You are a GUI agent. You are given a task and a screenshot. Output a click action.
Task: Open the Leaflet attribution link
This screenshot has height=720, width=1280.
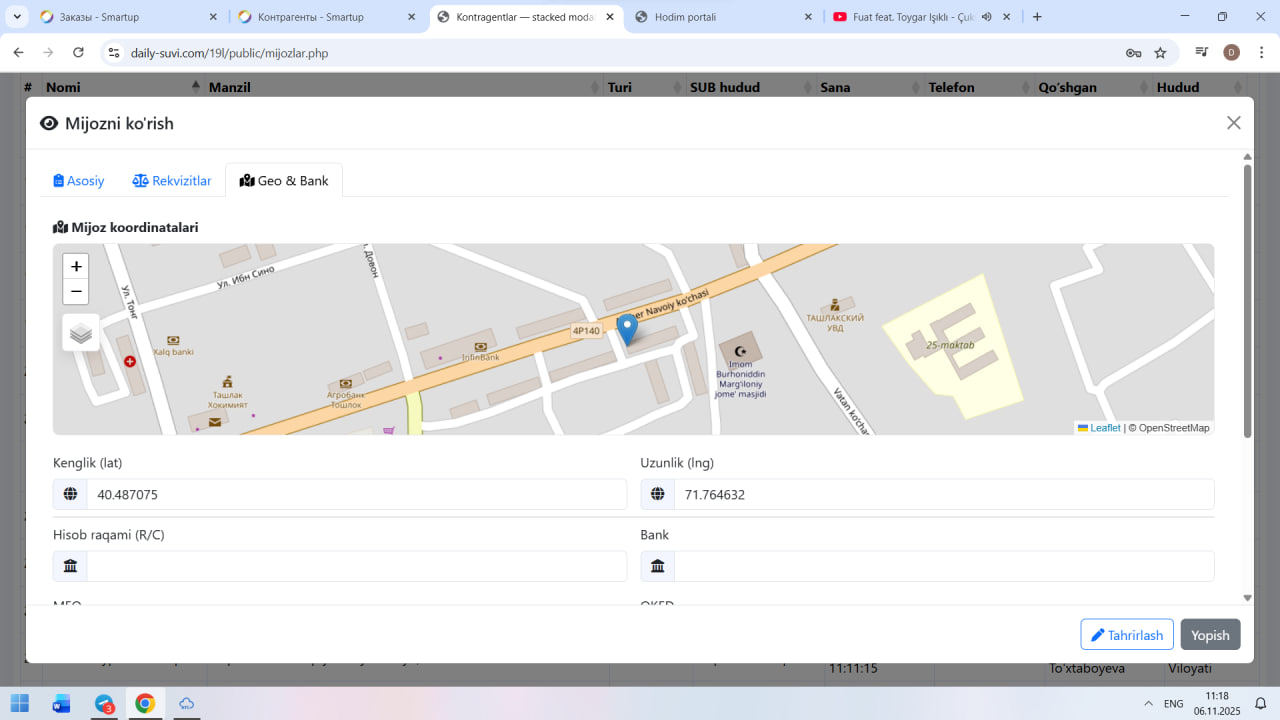(x=1104, y=428)
